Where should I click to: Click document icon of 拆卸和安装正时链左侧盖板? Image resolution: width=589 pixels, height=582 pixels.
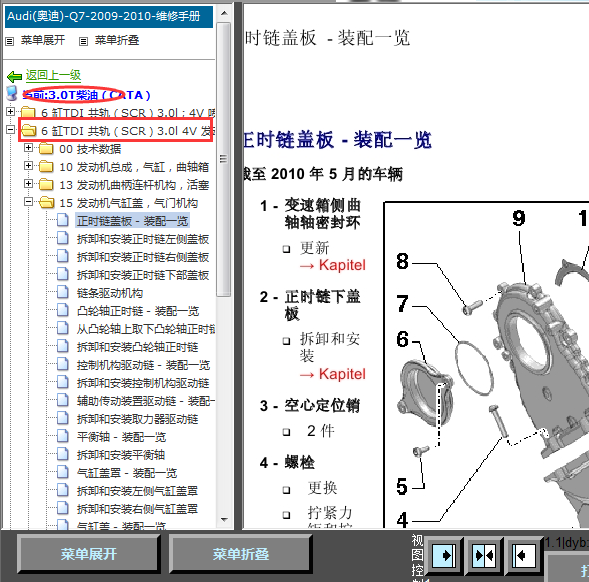[63, 239]
